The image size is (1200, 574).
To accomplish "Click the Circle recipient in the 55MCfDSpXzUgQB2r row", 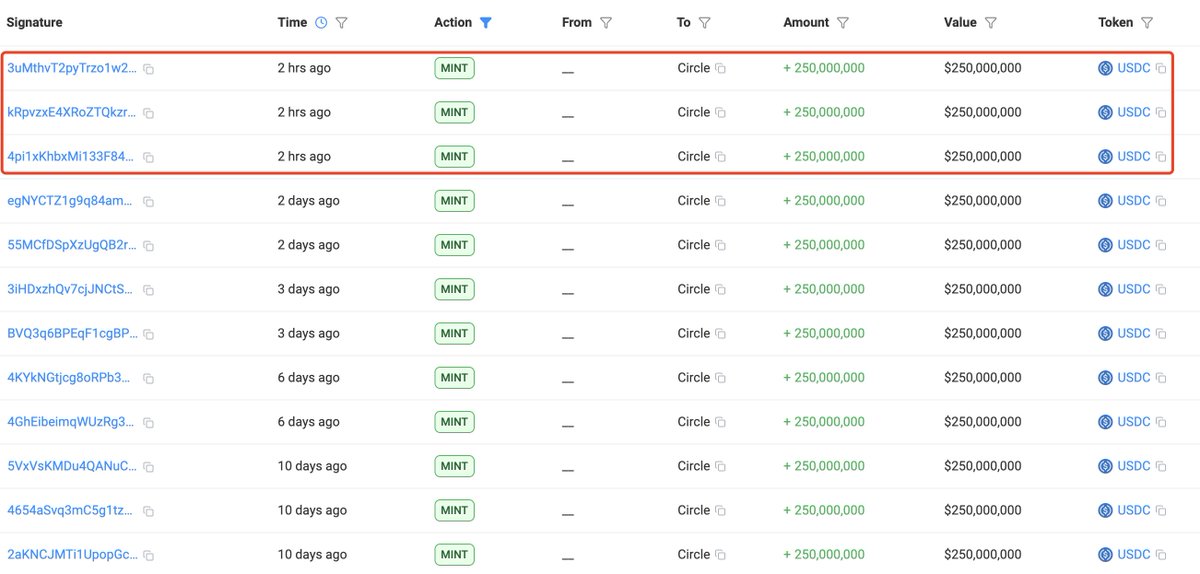I will (x=693, y=245).
